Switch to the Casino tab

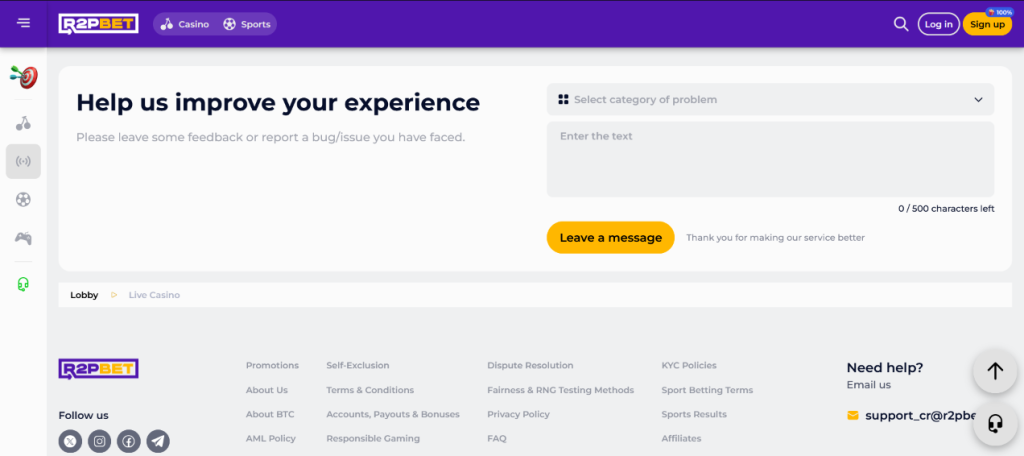(185, 24)
